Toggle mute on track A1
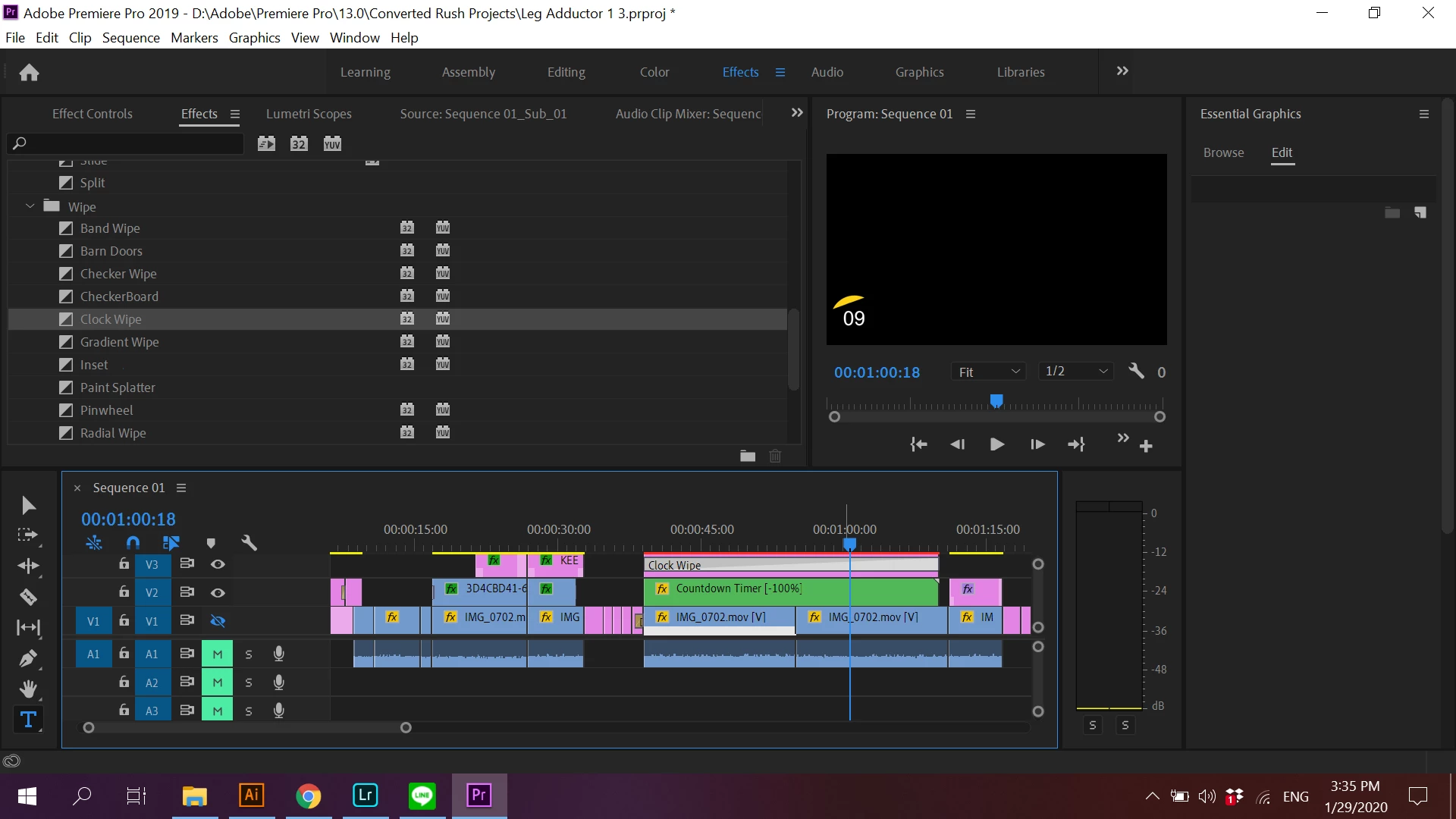The width and height of the screenshot is (1456, 819). (218, 654)
